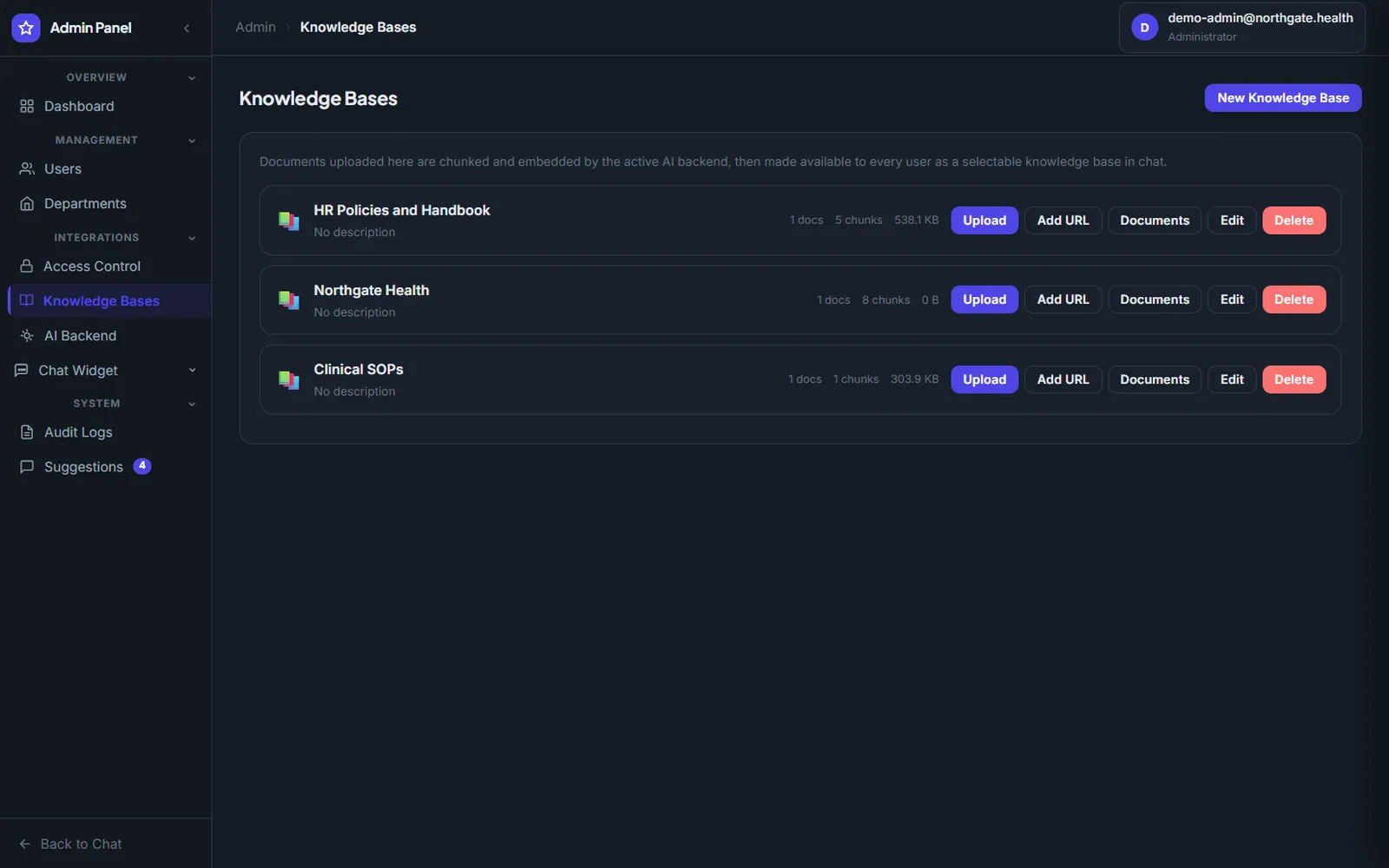Click the Knowledge Bases book icon
Image resolution: width=1389 pixels, height=868 pixels.
[27, 300]
